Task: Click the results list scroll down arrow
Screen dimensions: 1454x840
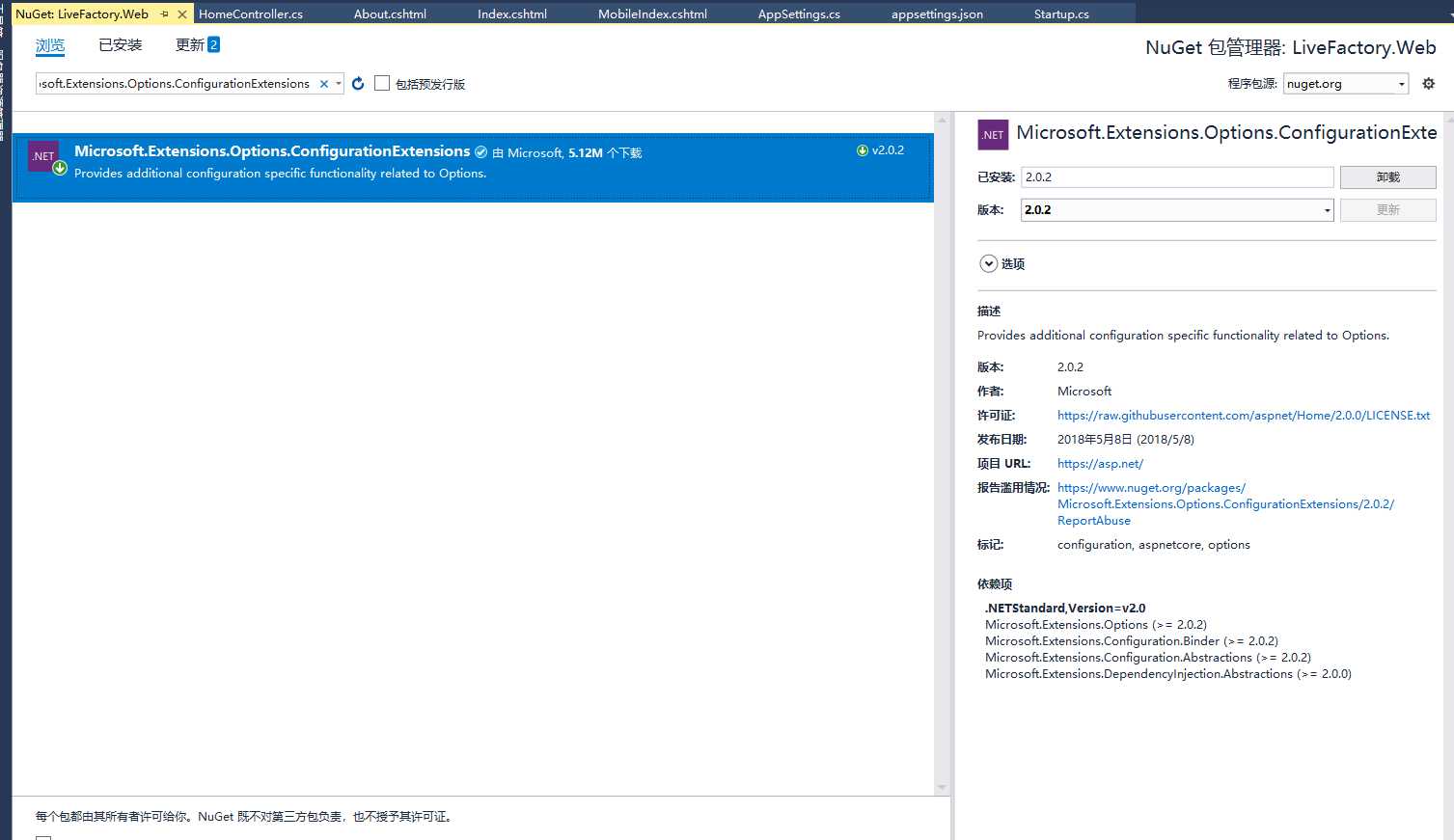Action: [x=942, y=788]
